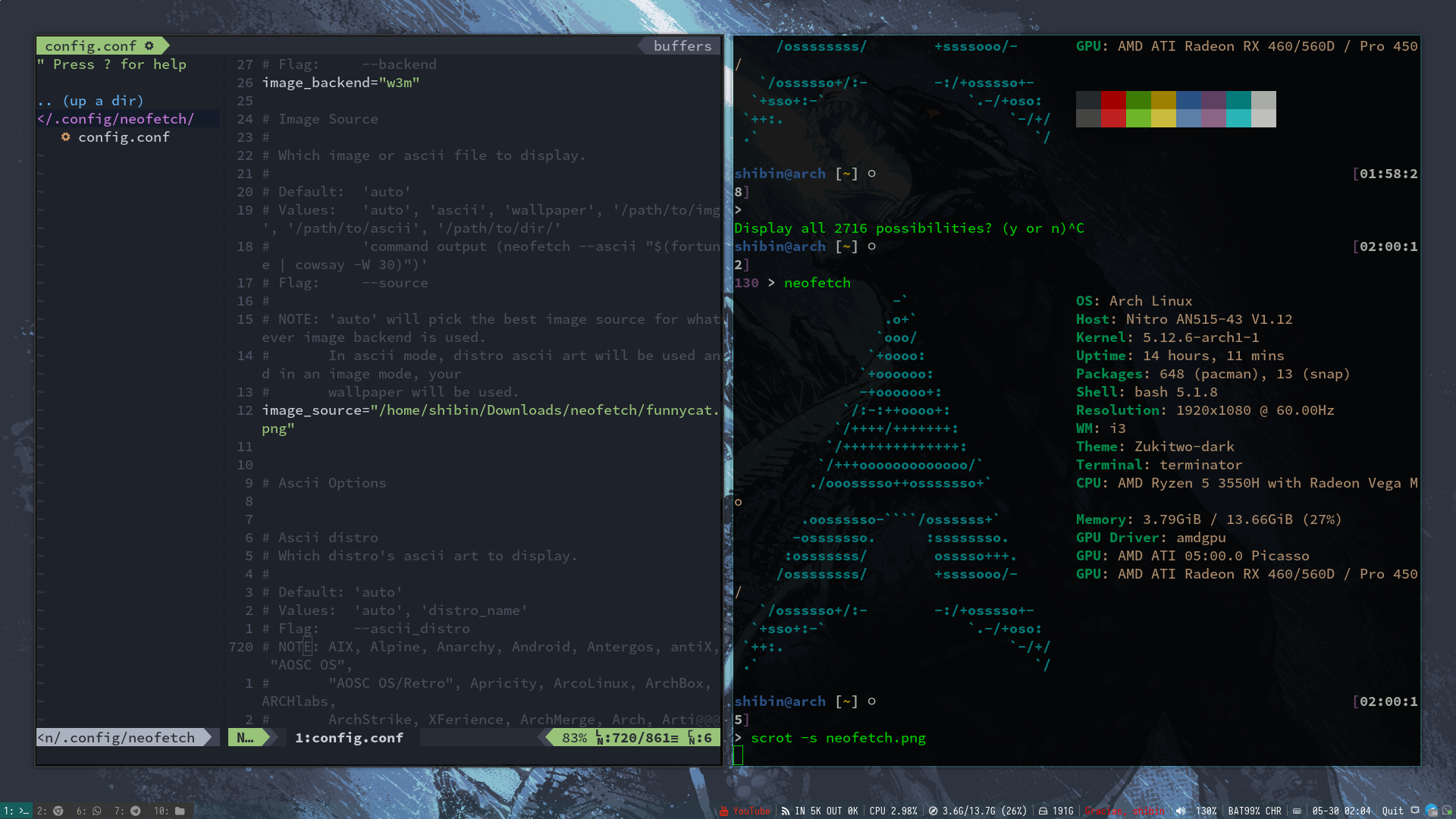
Task: Select the terminal icon on workspace 1
Action: (23, 811)
